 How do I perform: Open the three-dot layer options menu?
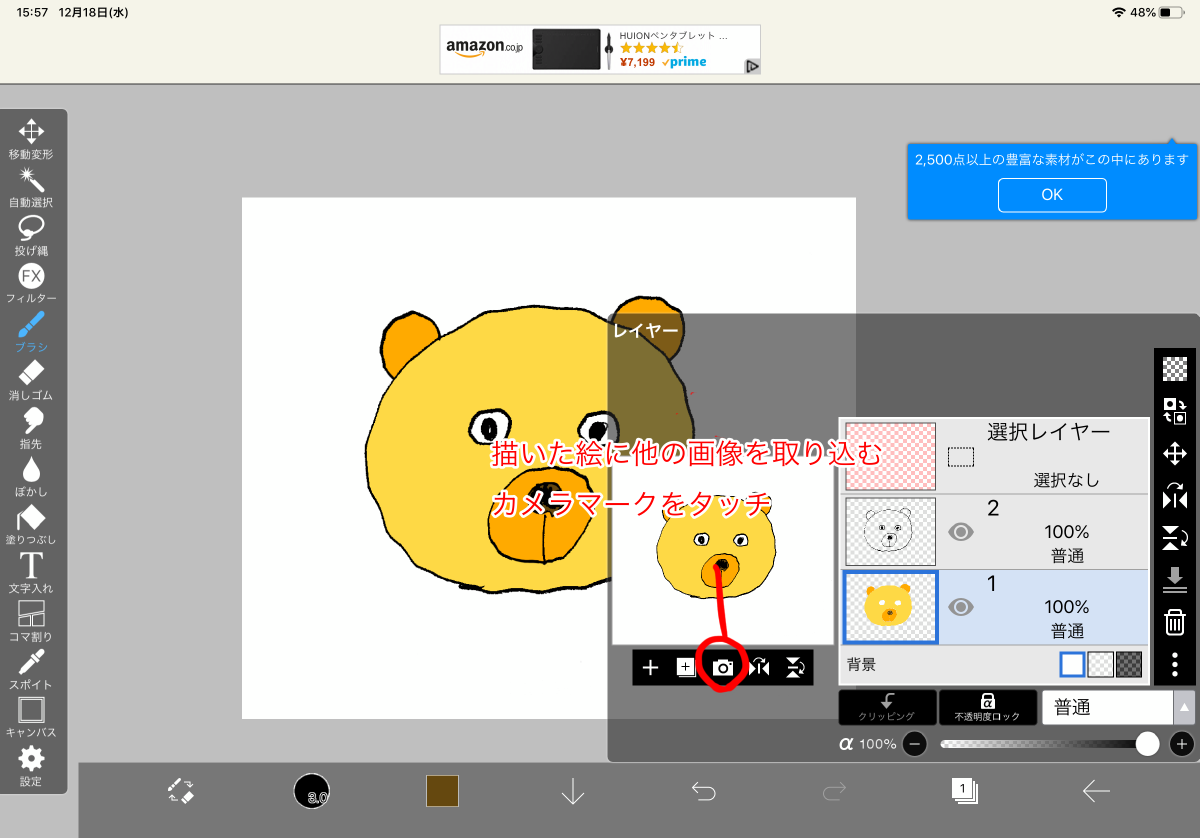coord(1175,664)
